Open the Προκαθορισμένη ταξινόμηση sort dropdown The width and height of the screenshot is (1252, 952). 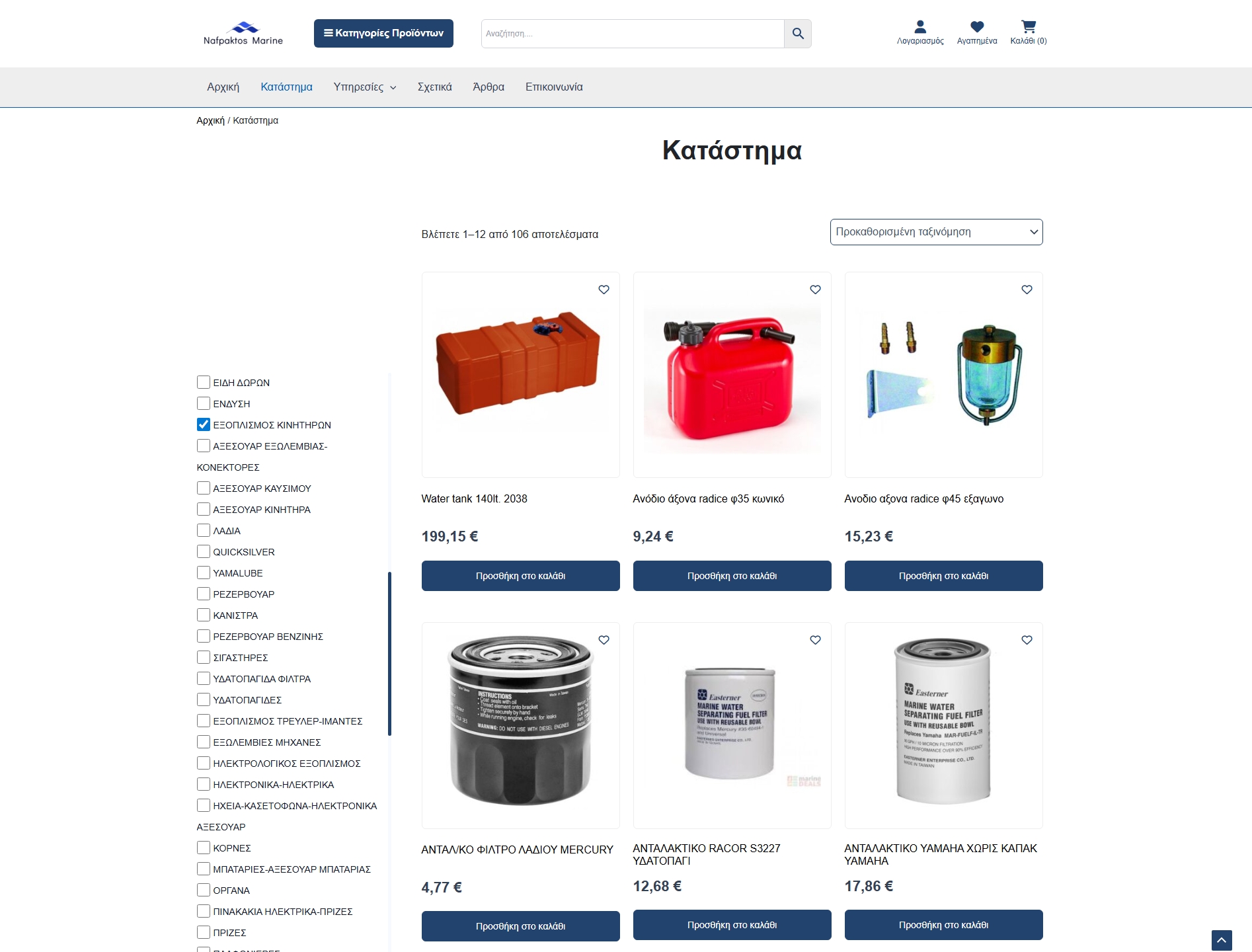pos(936,232)
